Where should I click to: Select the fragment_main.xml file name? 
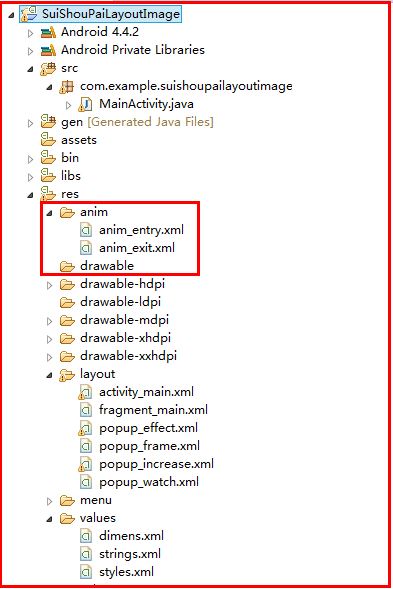pyautogui.click(x=153, y=410)
